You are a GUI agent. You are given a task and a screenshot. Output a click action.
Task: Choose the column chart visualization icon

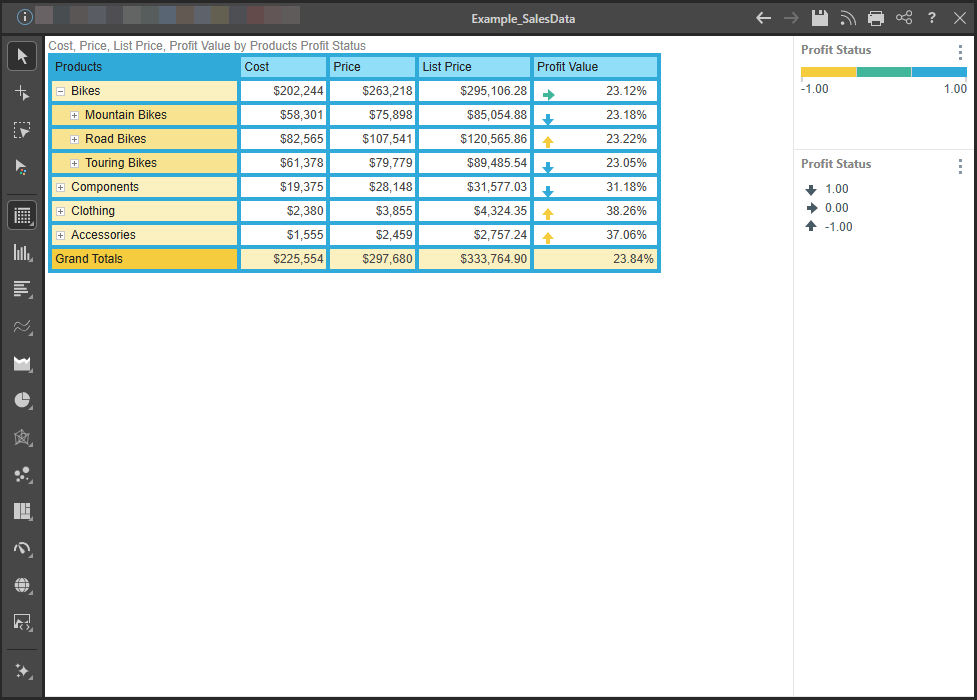[x=23, y=253]
